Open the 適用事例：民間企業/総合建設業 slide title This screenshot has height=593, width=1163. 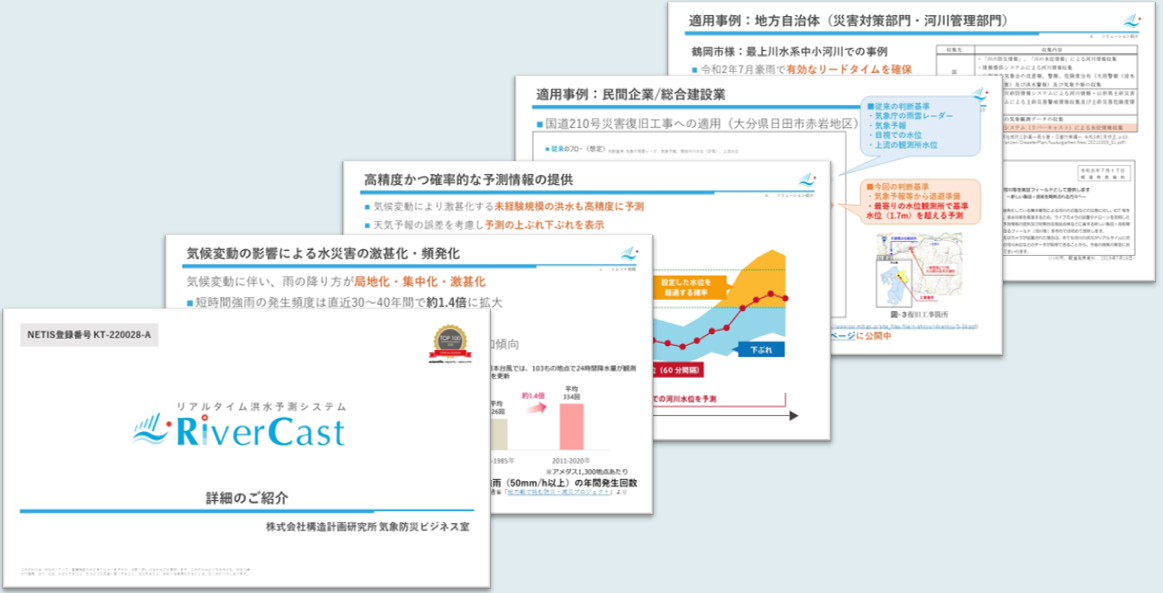tap(630, 95)
